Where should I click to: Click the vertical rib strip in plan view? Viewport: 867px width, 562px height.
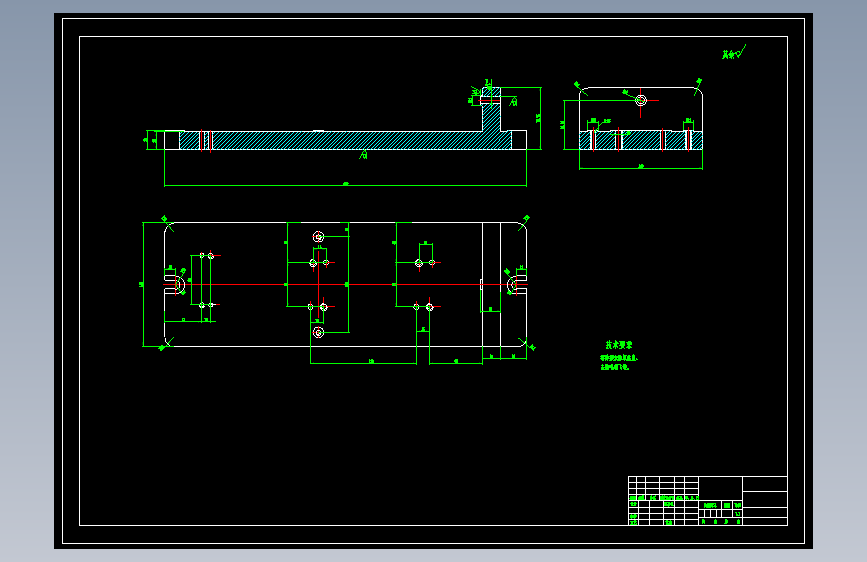492,284
